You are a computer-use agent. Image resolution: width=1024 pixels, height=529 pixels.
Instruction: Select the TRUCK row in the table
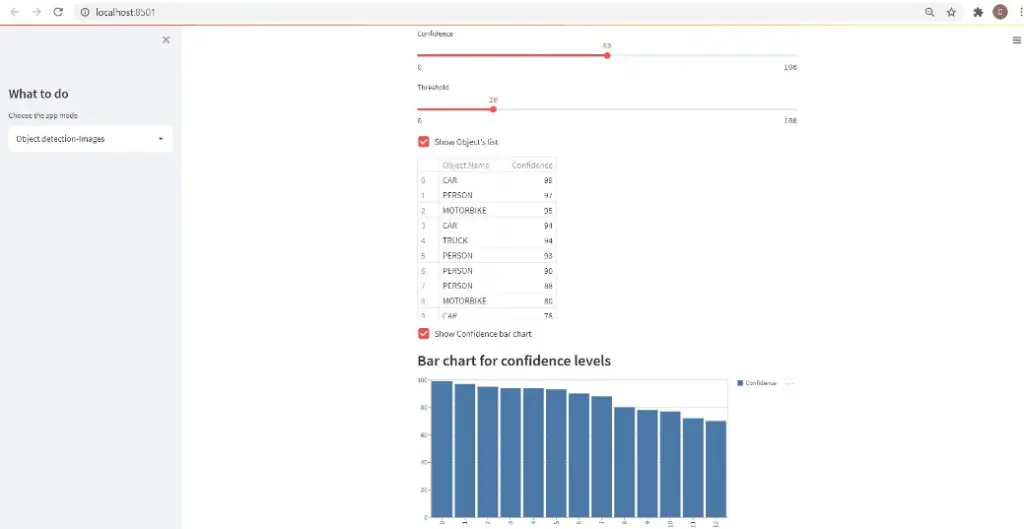455,241
